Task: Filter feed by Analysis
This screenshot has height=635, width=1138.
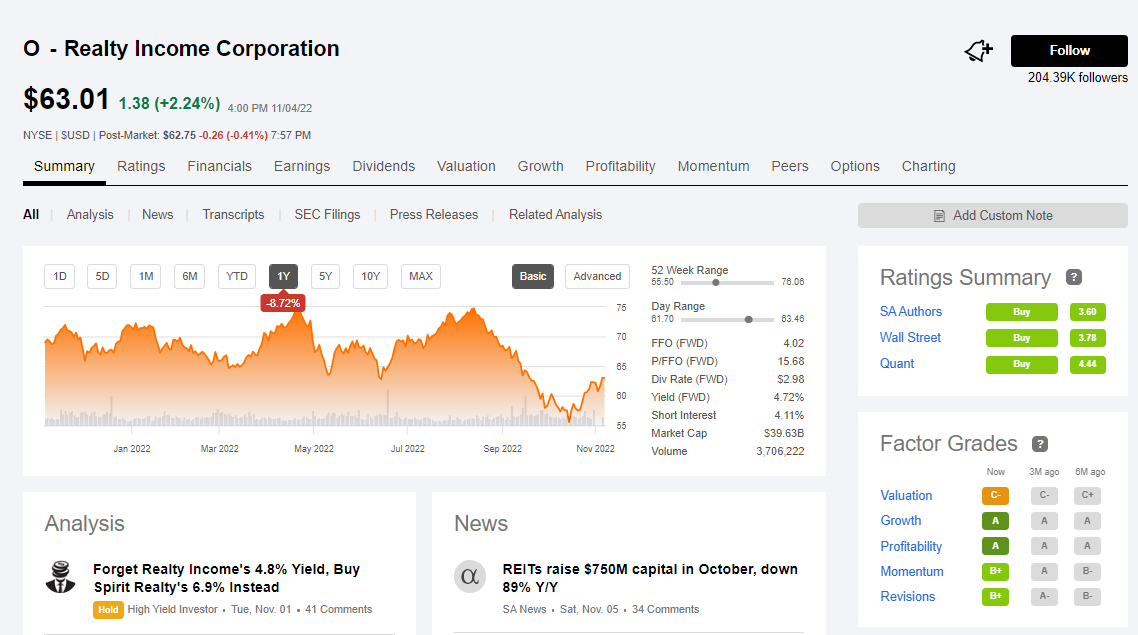Action: [x=90, y=215]
